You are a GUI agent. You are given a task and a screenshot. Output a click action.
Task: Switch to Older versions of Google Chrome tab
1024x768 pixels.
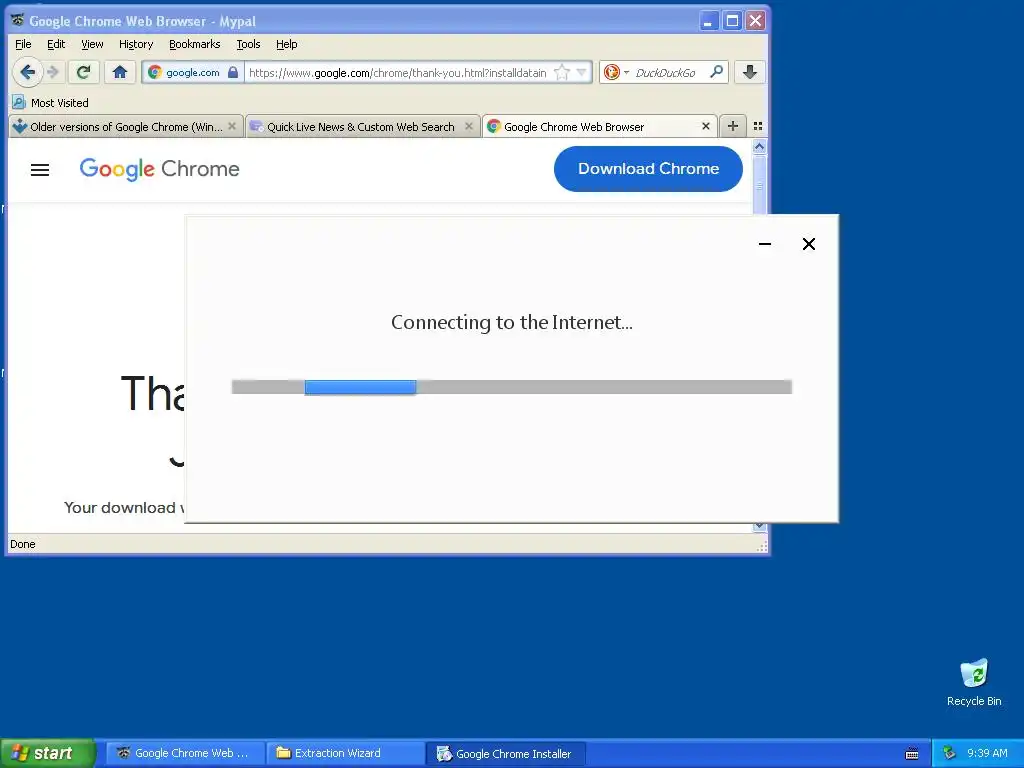click(x=125, y=127)
